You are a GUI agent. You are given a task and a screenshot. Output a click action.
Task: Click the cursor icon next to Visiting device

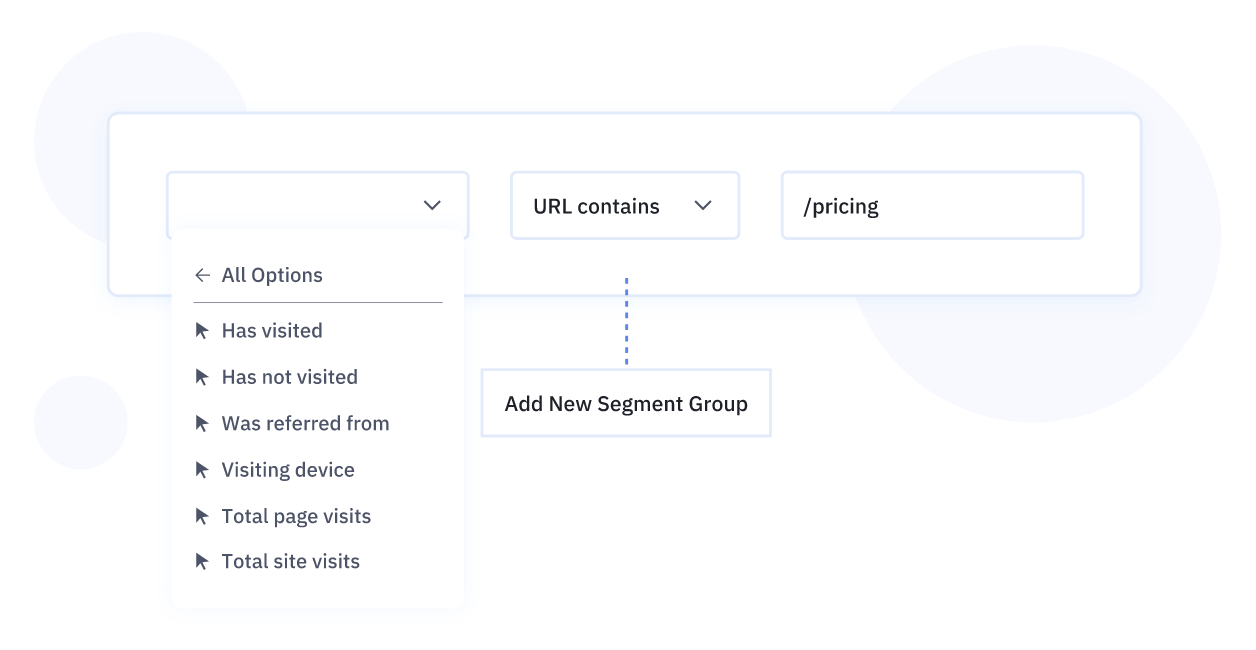click(x=202, y=470)
